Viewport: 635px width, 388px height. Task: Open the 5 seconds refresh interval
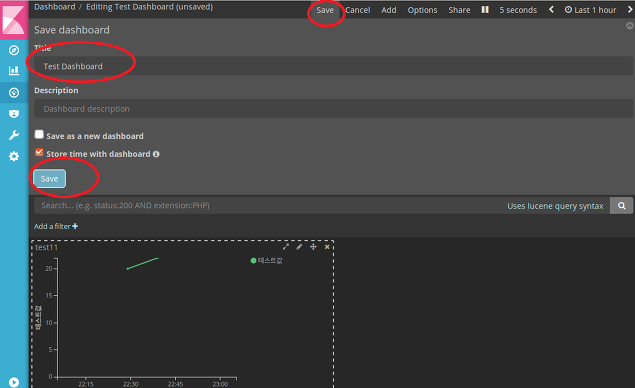(518, 10)
